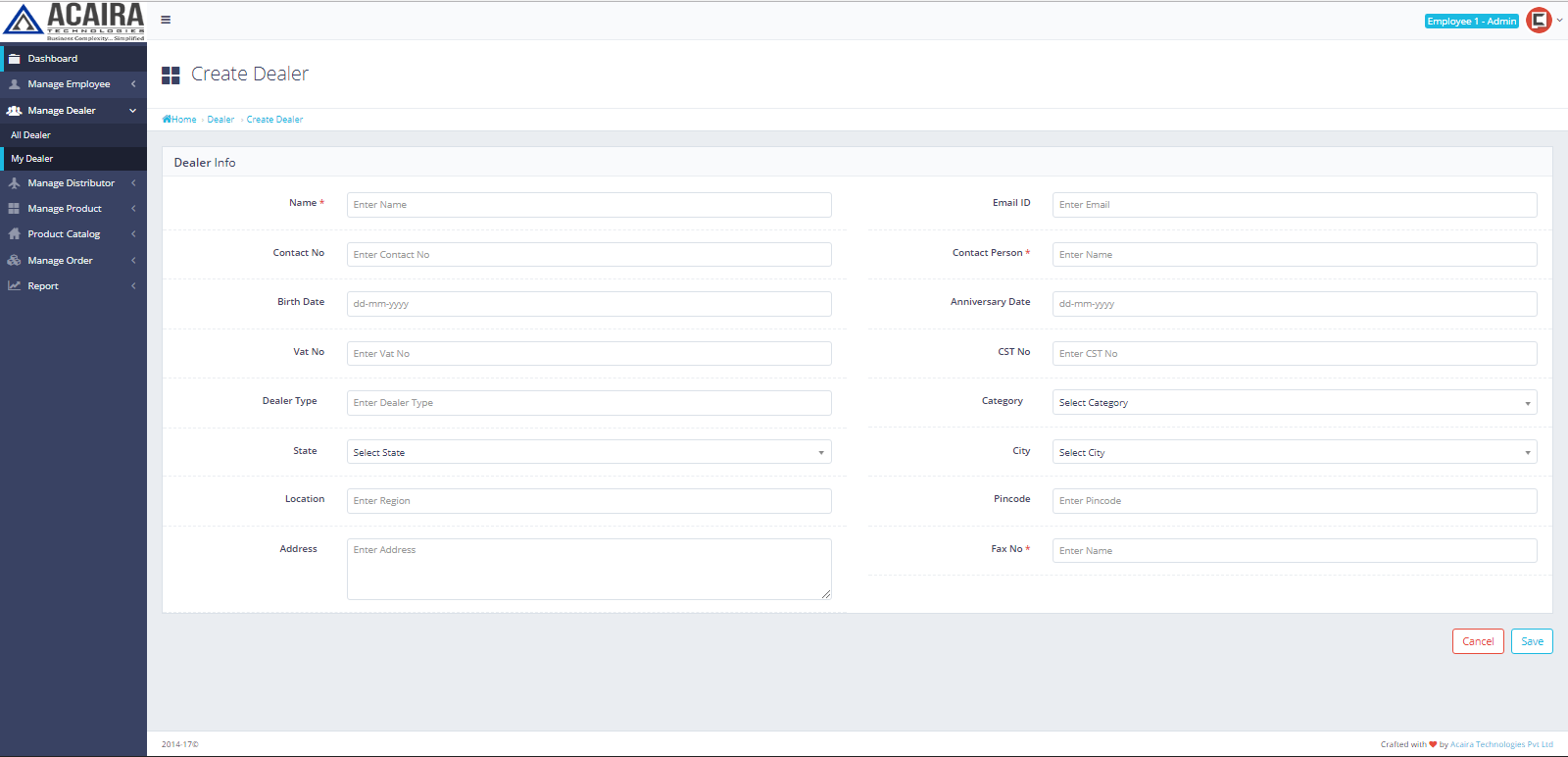Select All Dealer in sidebar
1568x757 pixels.
pyautogui.click(x=31, y=135)
